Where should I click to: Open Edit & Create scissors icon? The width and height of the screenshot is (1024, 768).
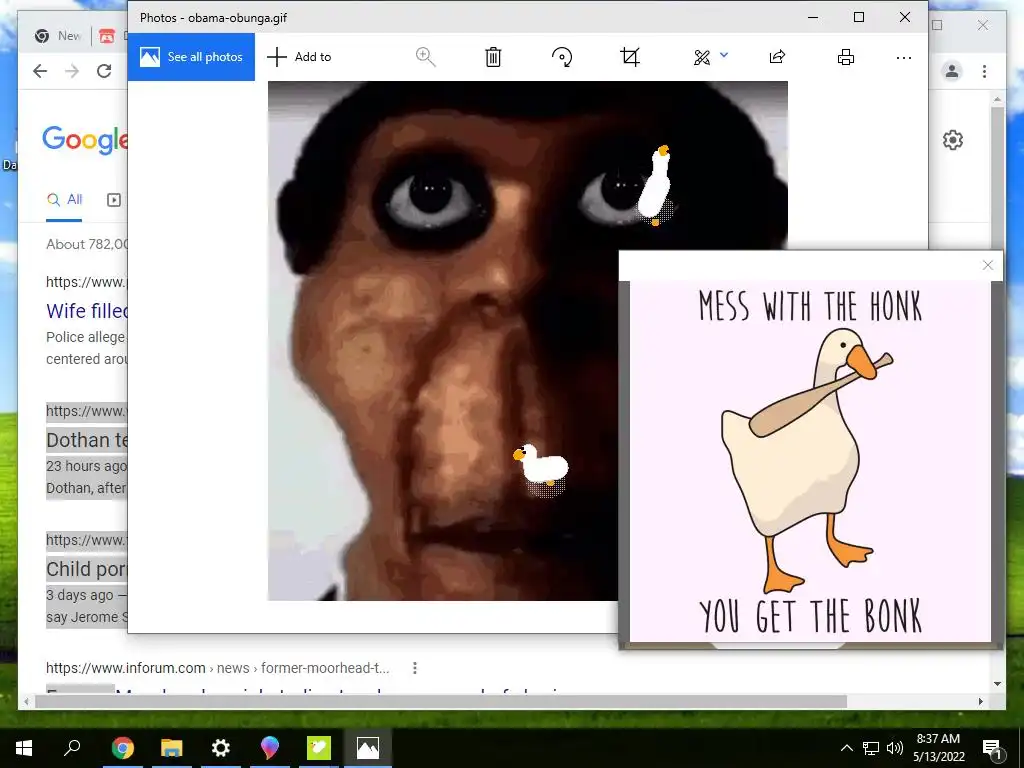702,57
